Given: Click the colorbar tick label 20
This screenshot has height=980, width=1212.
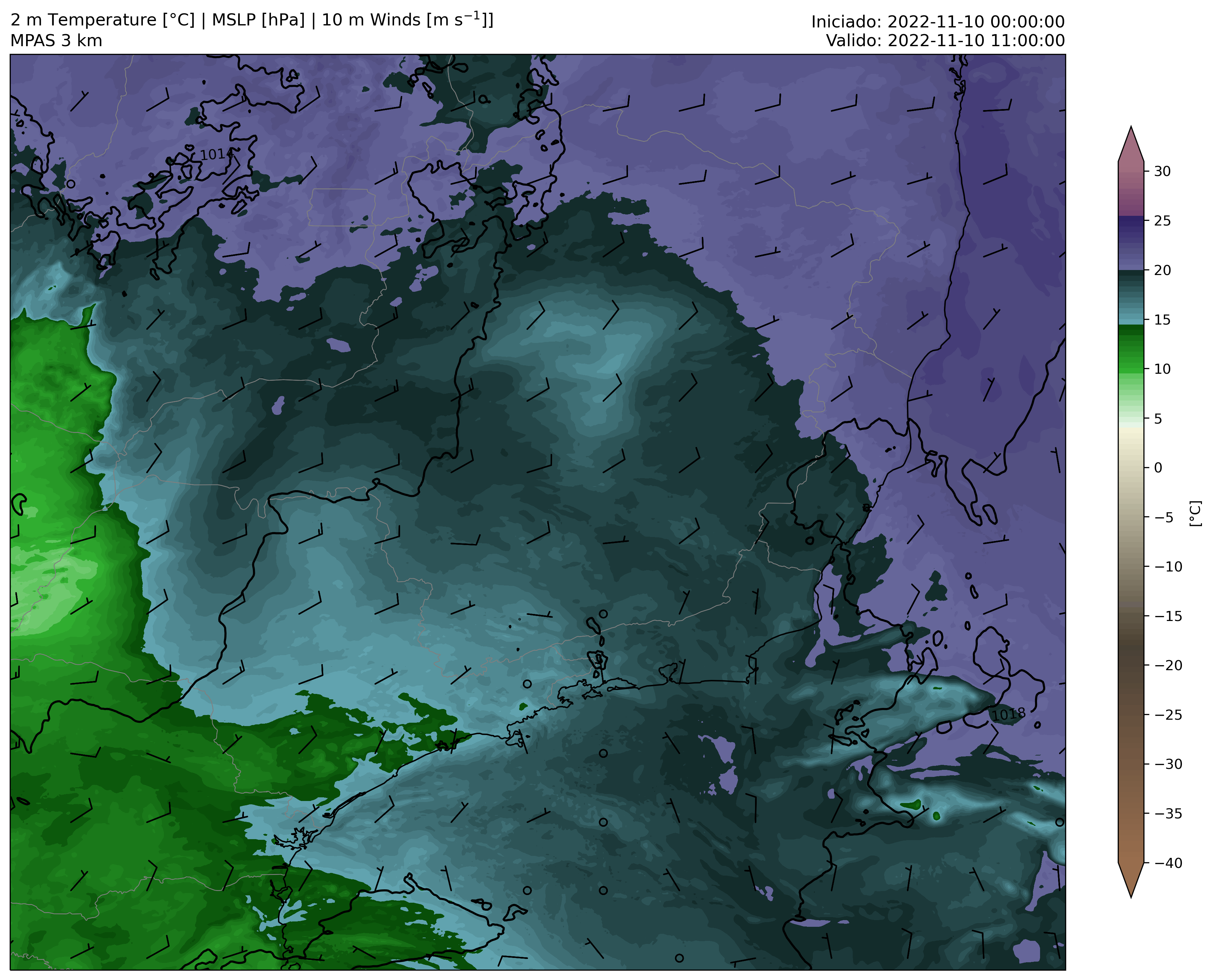Looking at the screenshot, I should (1162, 270).
